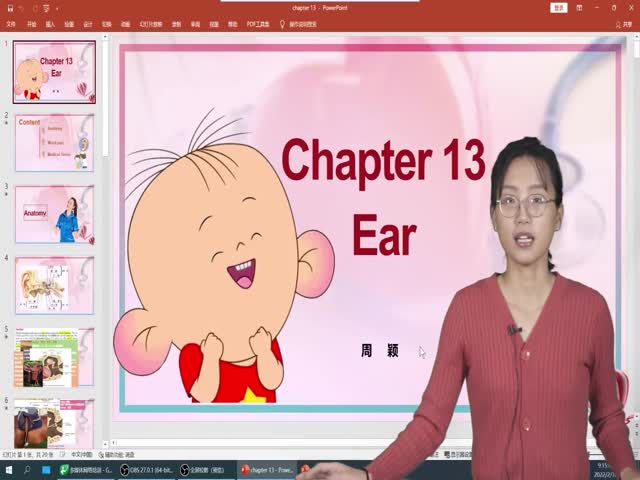Open Ribbon Display Options icon in title bar
This screenshot has width=640, height=480.
pyautogui.click(x=579, y=8)
